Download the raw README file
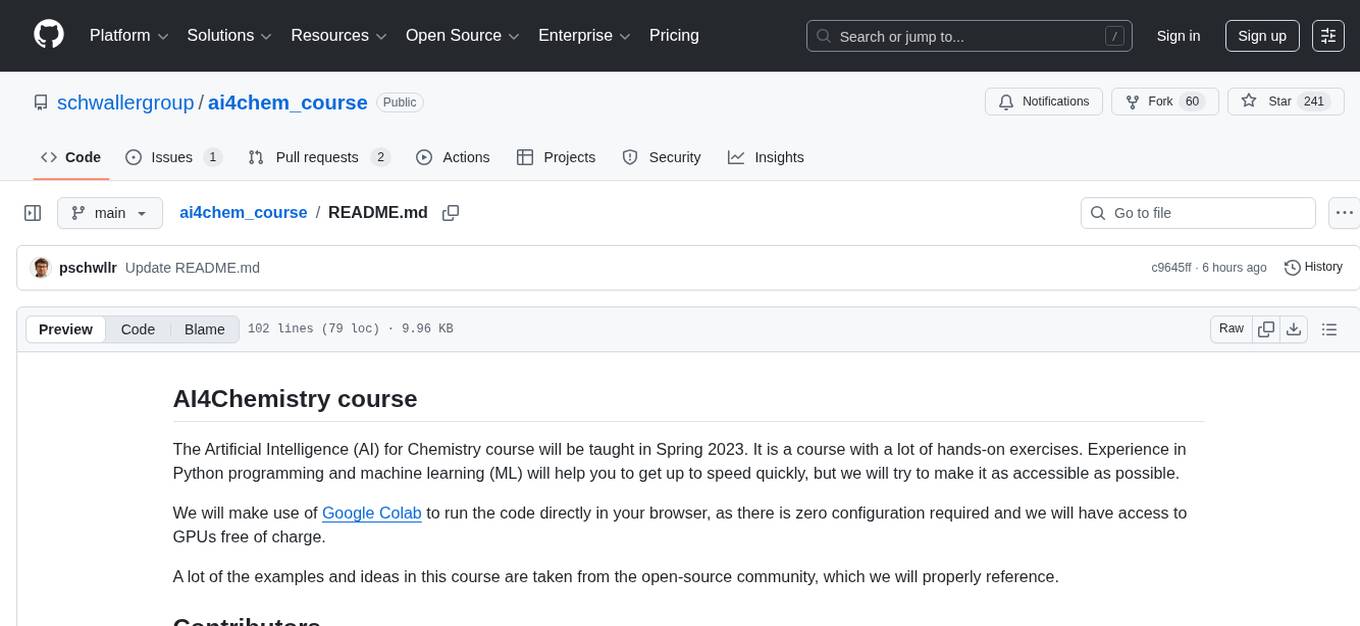 click(1294, 328)
